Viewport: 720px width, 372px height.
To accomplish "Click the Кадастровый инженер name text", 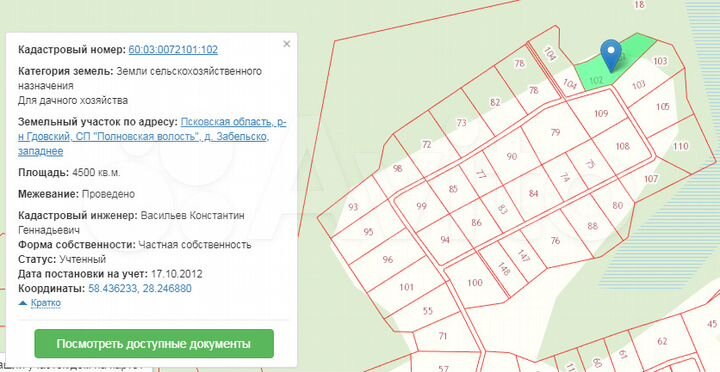I will pyautogui.click(x=131, y=222).
